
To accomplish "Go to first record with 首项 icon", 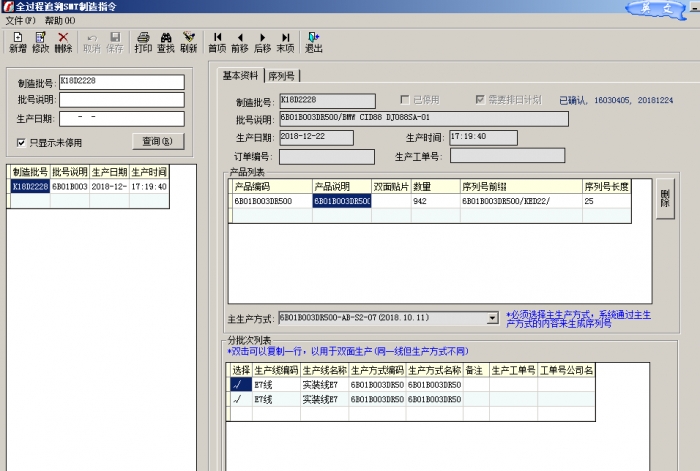I will pos(217,42).
